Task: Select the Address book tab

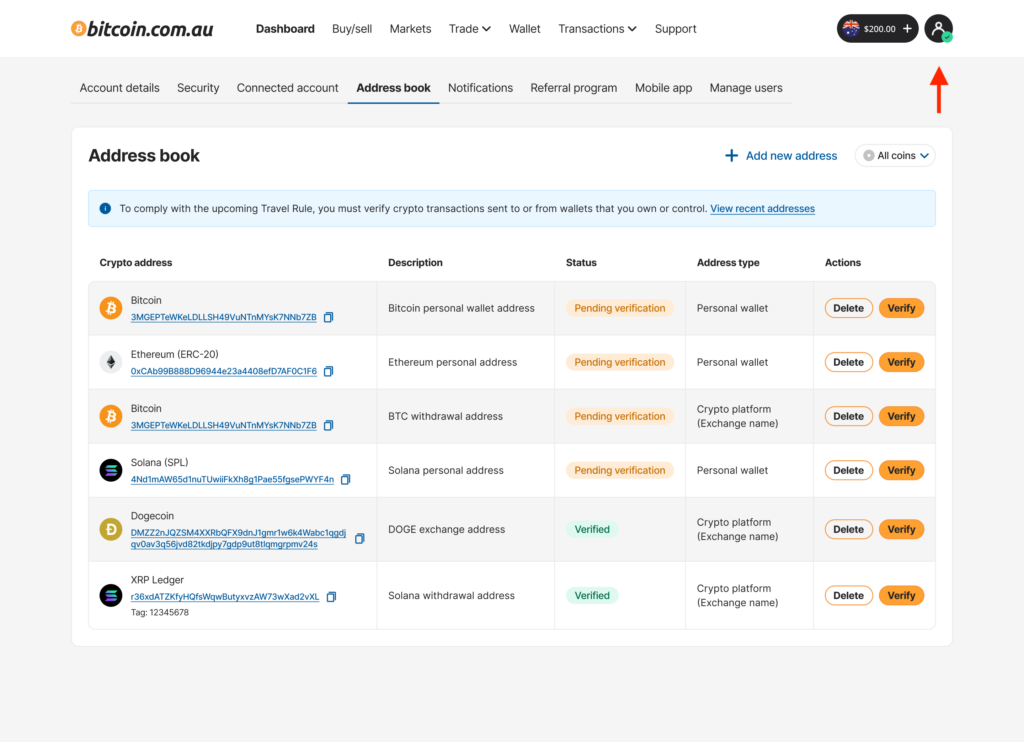Action: coord(393,88)
